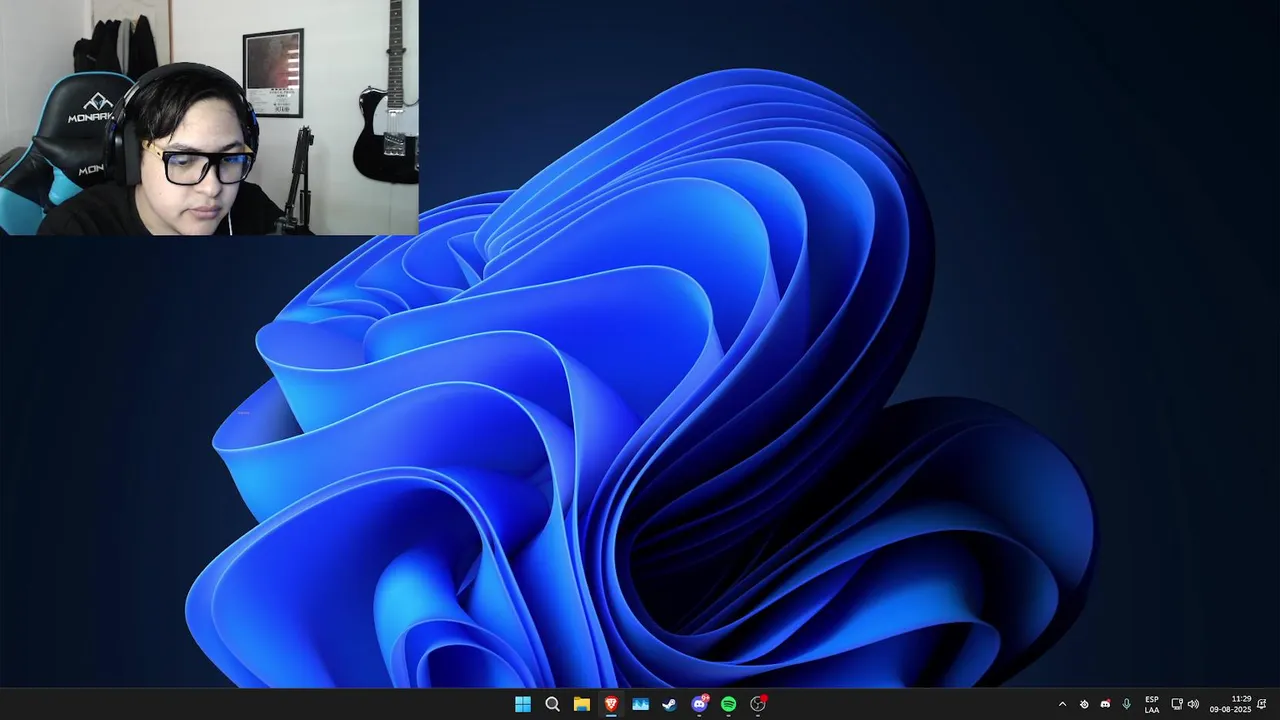Click the Discord tray icon
1280x720 pixels.
point(1105,704)
